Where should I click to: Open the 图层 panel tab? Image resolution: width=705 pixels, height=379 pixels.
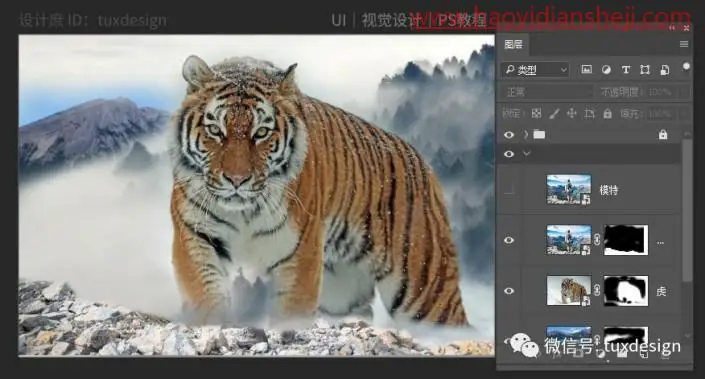pyautogui.click(x=513, y=45)
